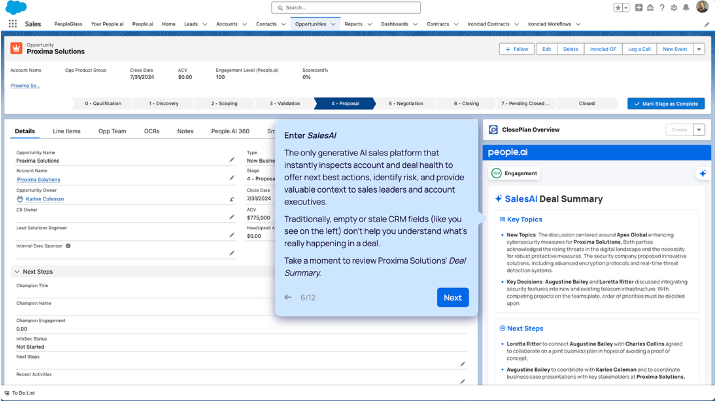This screenshot has height=402, width=716.
Task: Switch to the Line Items tab
Action: pos(66,131)
